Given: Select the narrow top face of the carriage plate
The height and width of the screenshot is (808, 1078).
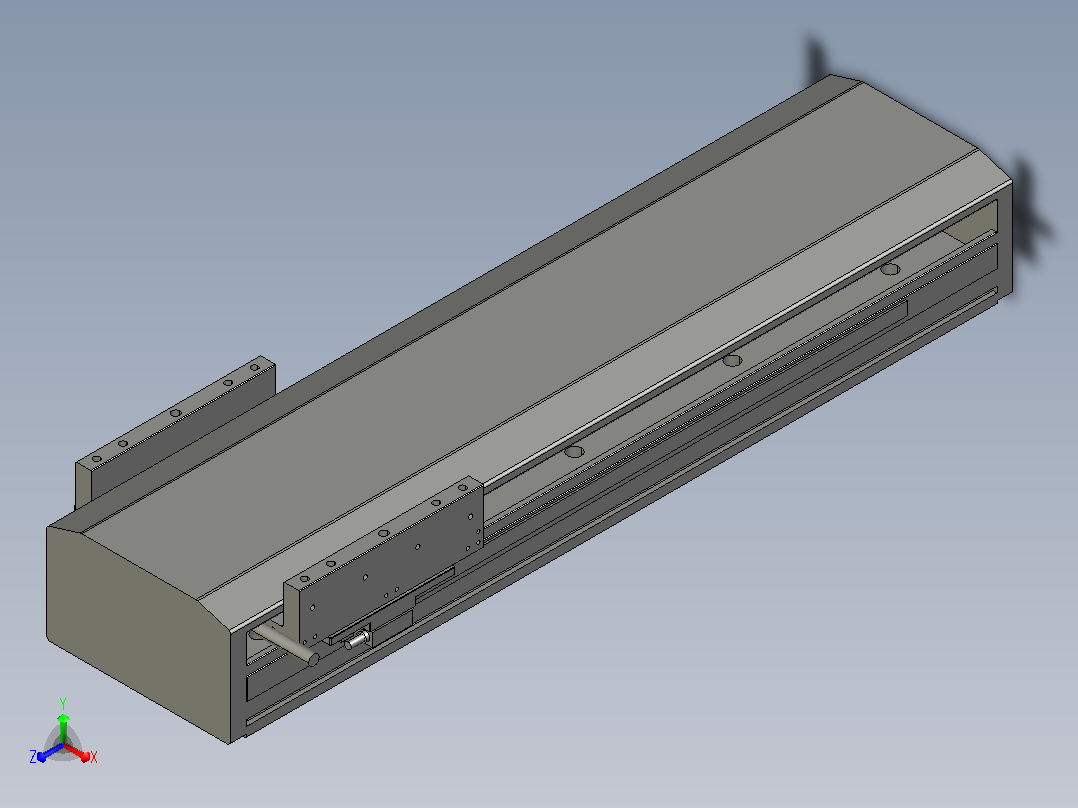Looking at the screenshot, I should tap(382, 531).
